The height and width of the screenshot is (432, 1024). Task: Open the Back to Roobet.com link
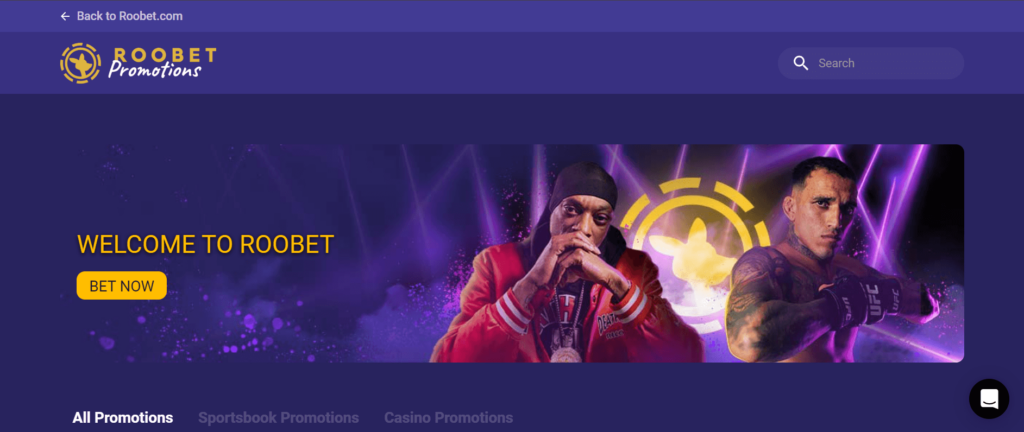coord(129,16)
